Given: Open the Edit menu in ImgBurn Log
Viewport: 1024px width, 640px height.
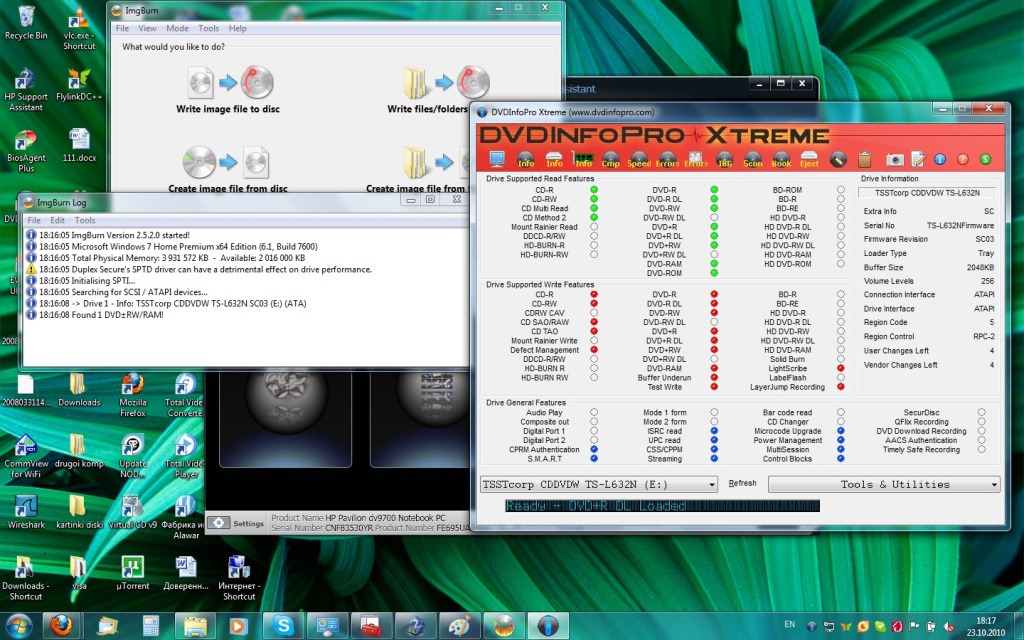Looking at the screenshot, I should [x=58, y=220].
